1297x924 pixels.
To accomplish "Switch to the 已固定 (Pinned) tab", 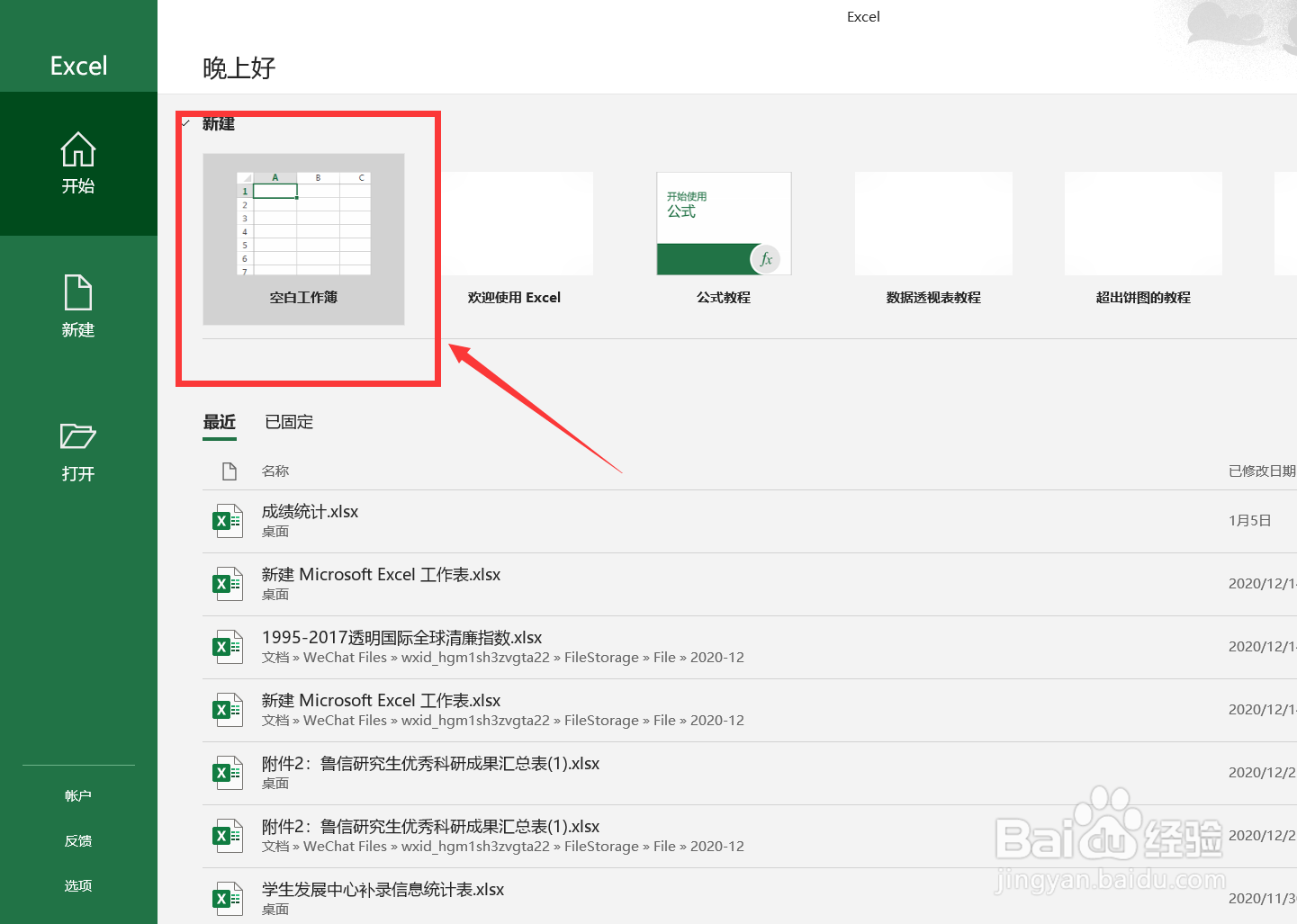I will (288, 422).
